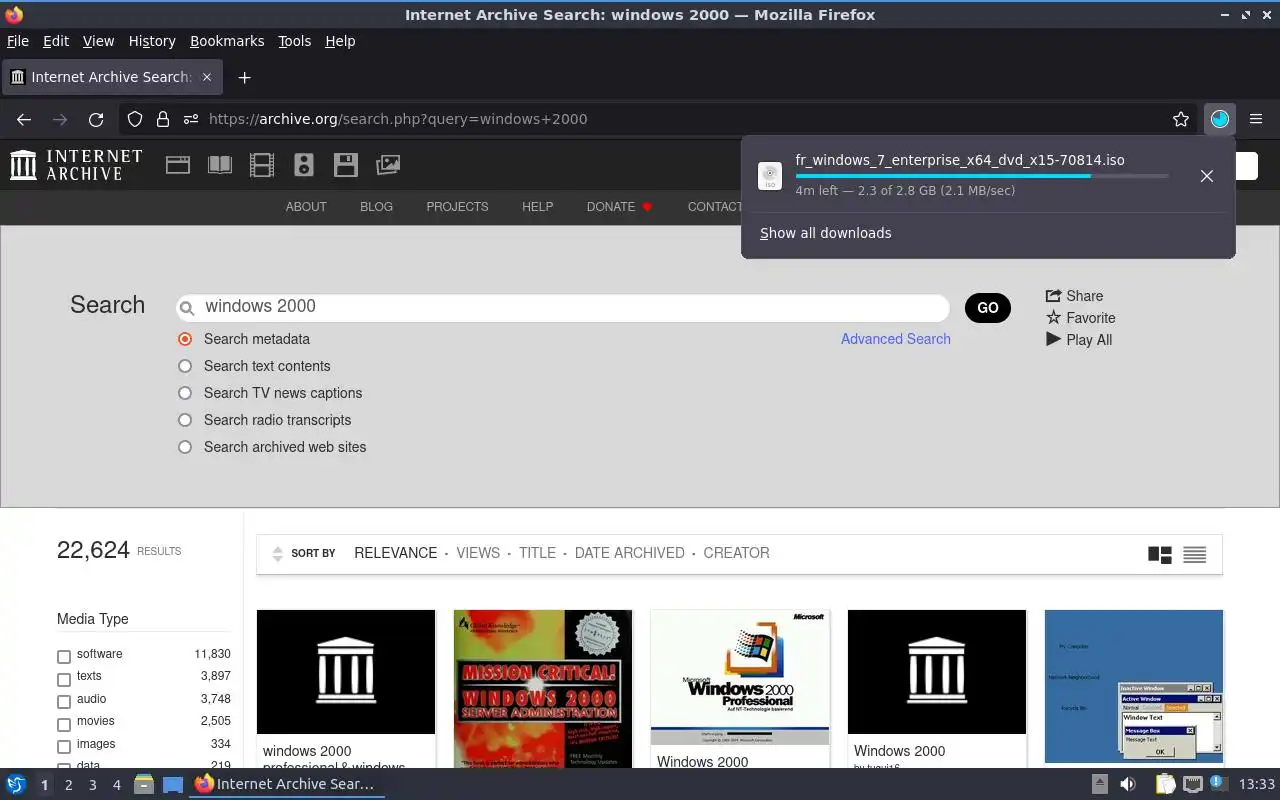Open the Texts (book) section icon
The height and width of the screenshot is (800, 1280).
click(x=220, y=165)
